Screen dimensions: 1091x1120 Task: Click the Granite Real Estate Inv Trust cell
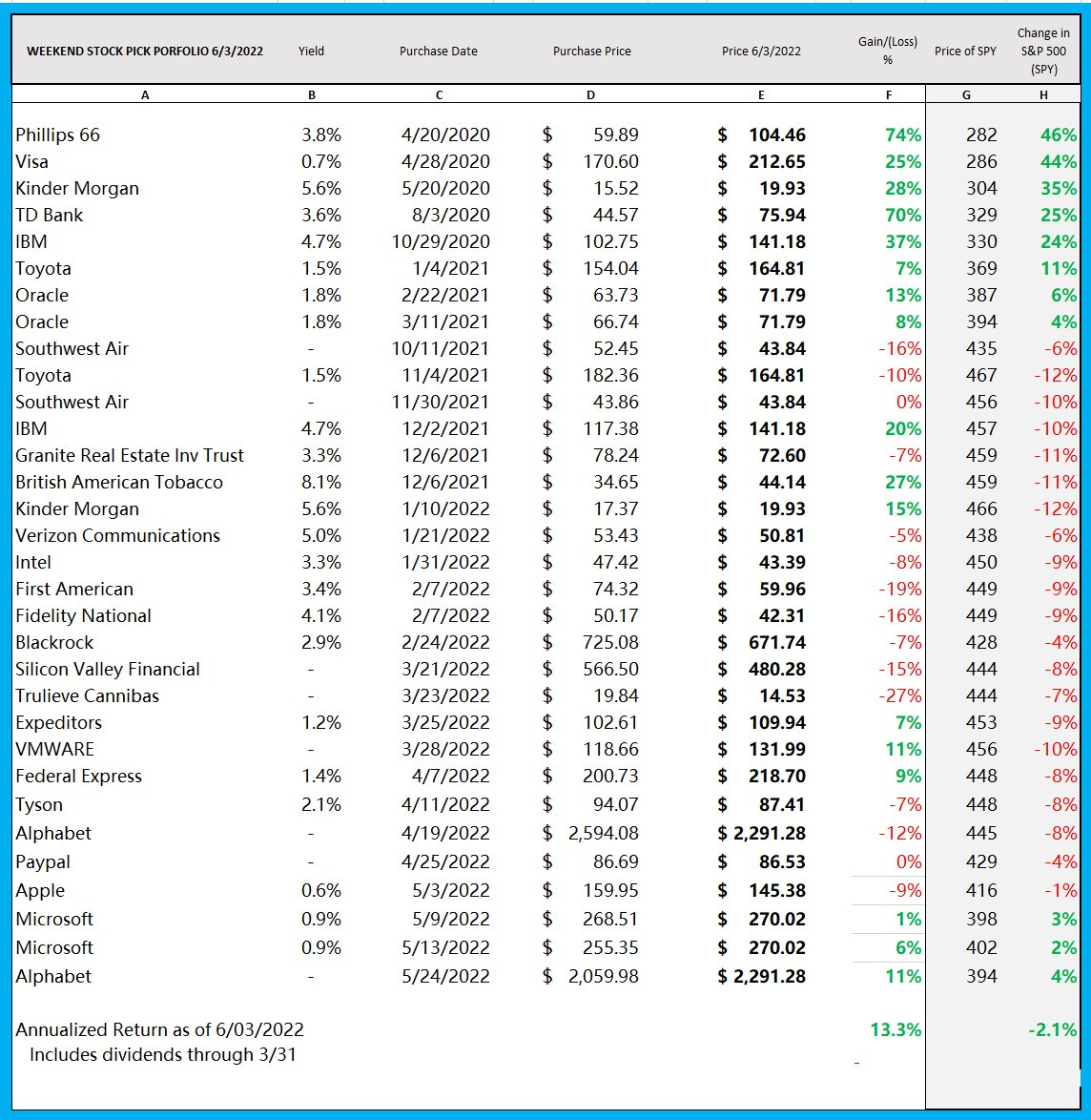130,456
